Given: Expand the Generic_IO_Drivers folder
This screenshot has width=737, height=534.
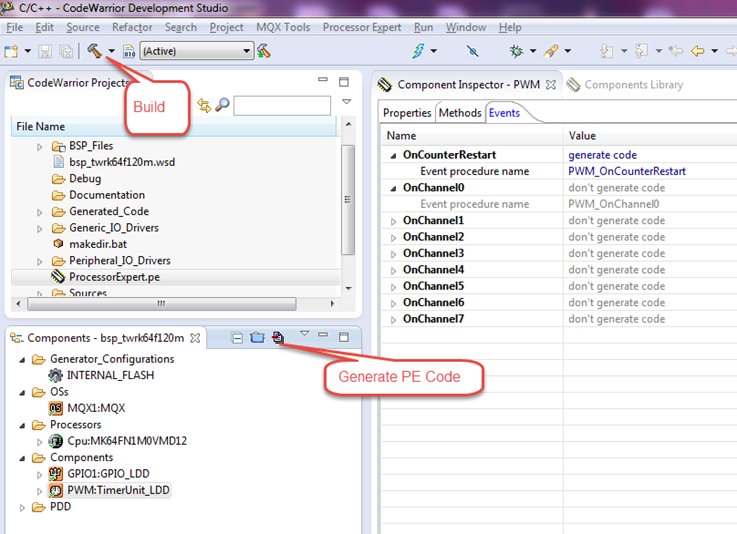Looking at the screenshot, I should pyautogui.click(x=40, y=229).
